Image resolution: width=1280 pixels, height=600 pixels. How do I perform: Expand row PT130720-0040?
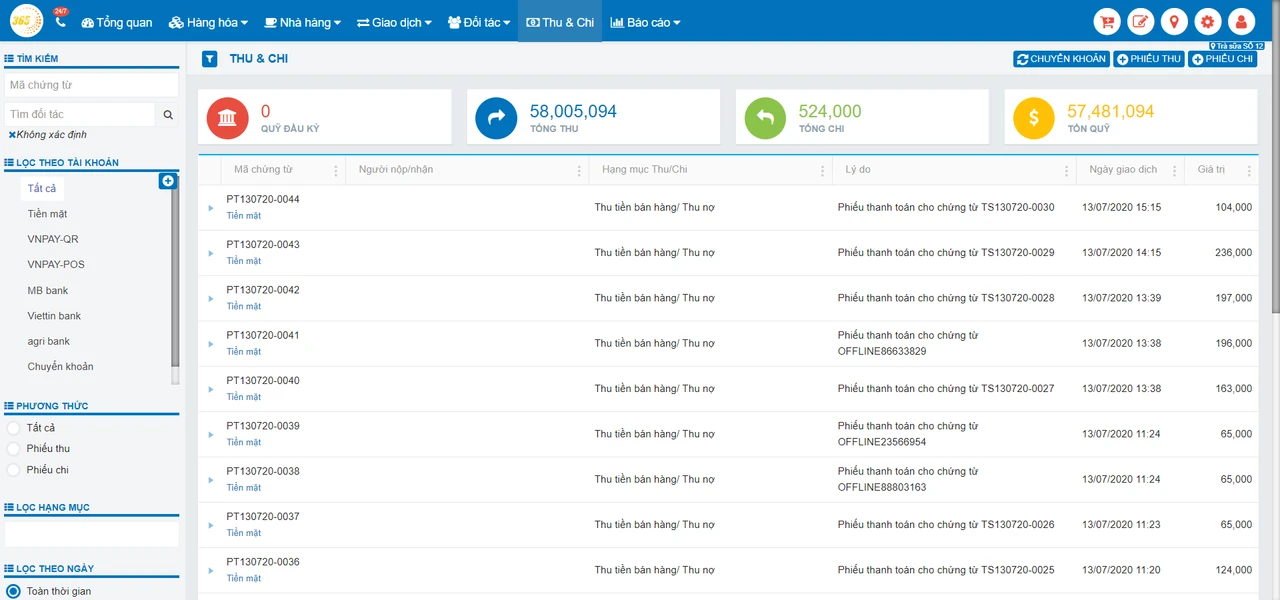[x=211, y=389]
